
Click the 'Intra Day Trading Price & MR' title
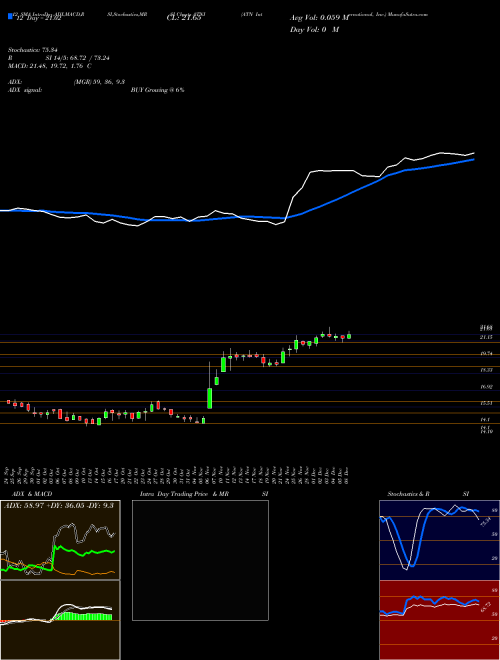click(184, 494)
